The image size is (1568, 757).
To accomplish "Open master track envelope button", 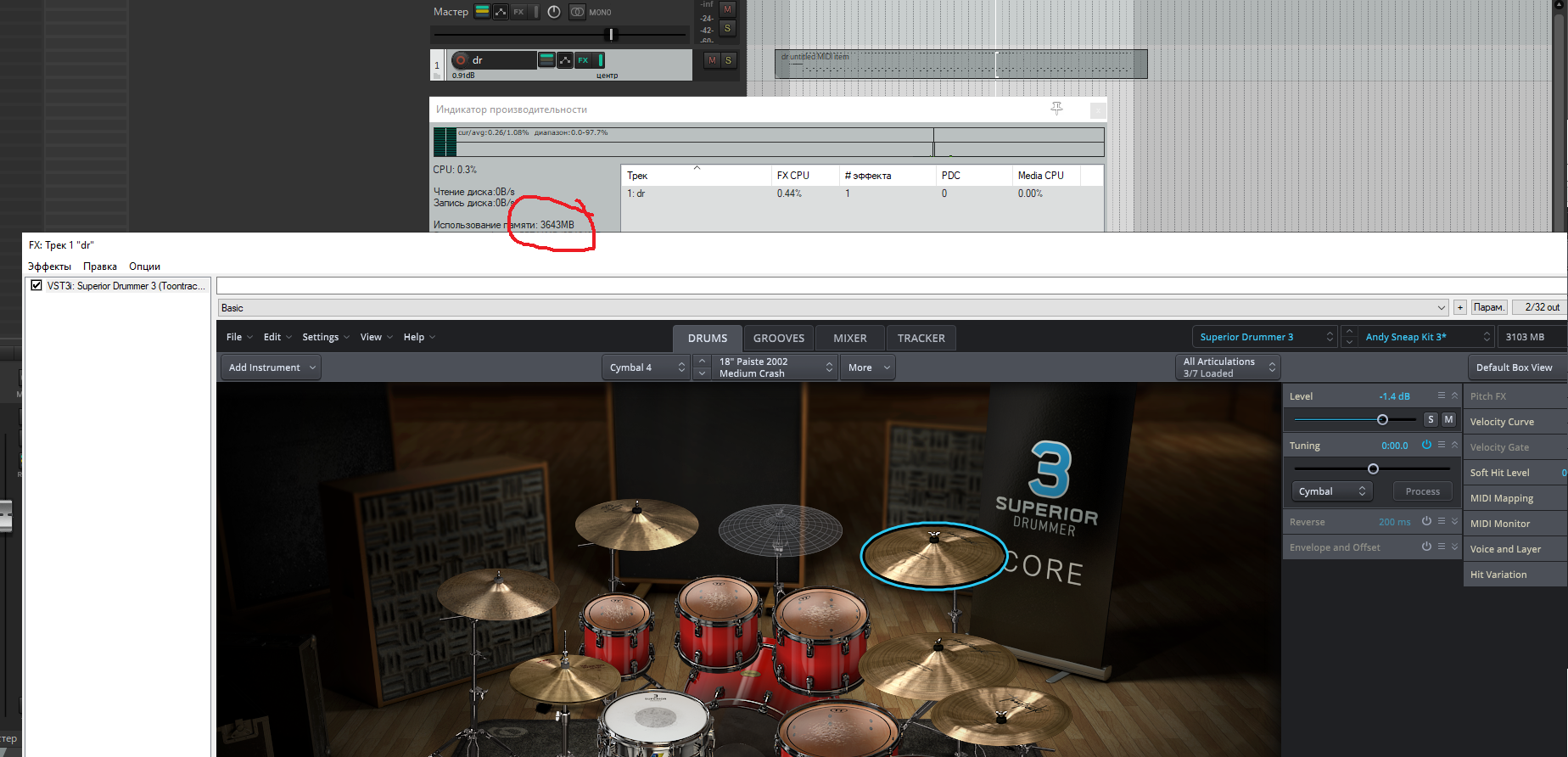I will tap(501, 12).
